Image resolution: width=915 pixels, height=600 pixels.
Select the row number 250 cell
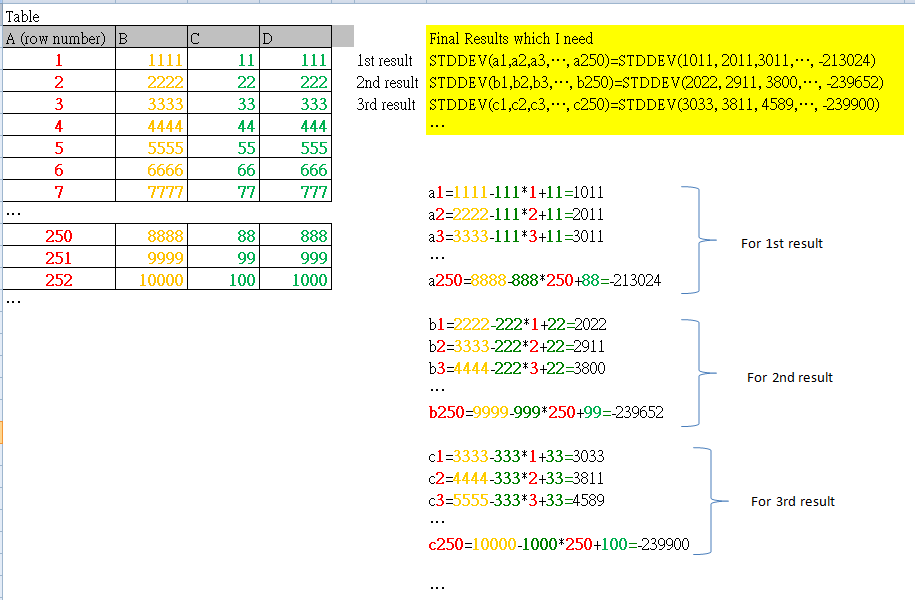tap(58, 236)
